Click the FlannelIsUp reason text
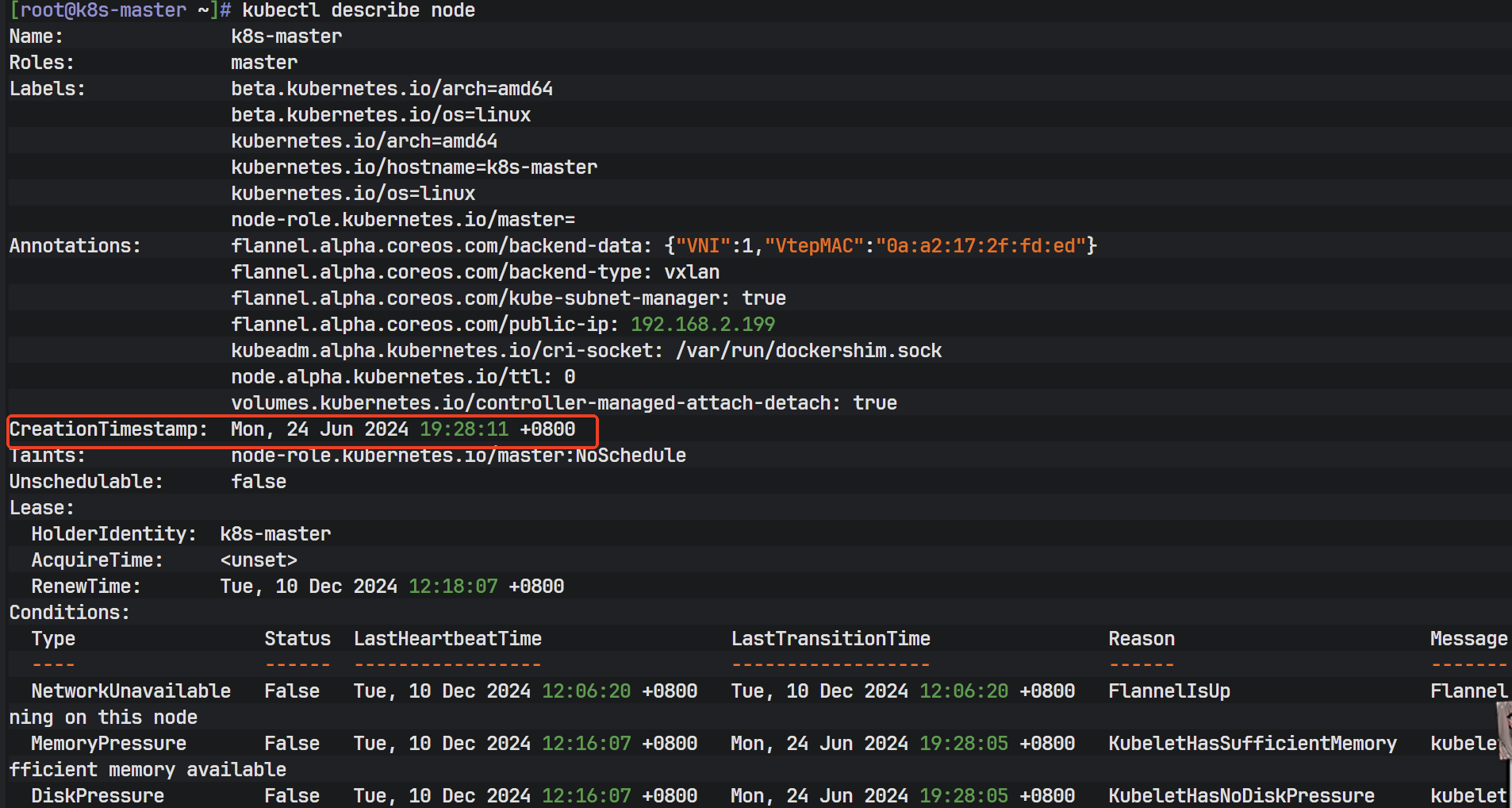1512x808 pixels. [1169, 691]
